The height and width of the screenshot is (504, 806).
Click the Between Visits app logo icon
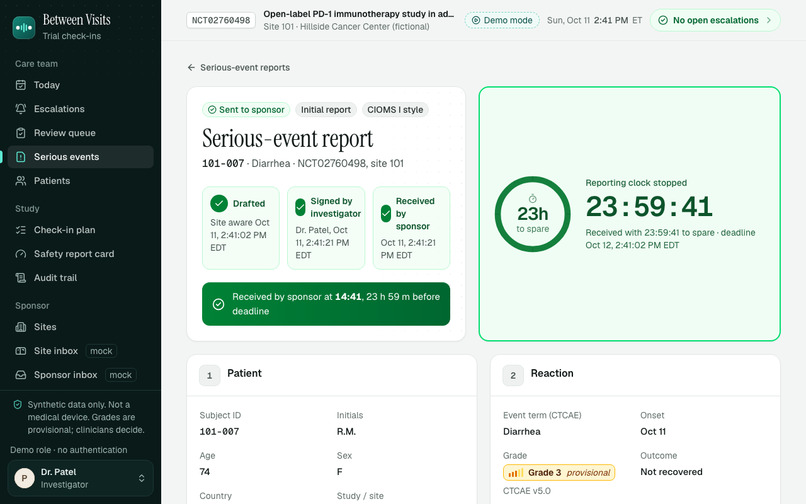[24, 27]
